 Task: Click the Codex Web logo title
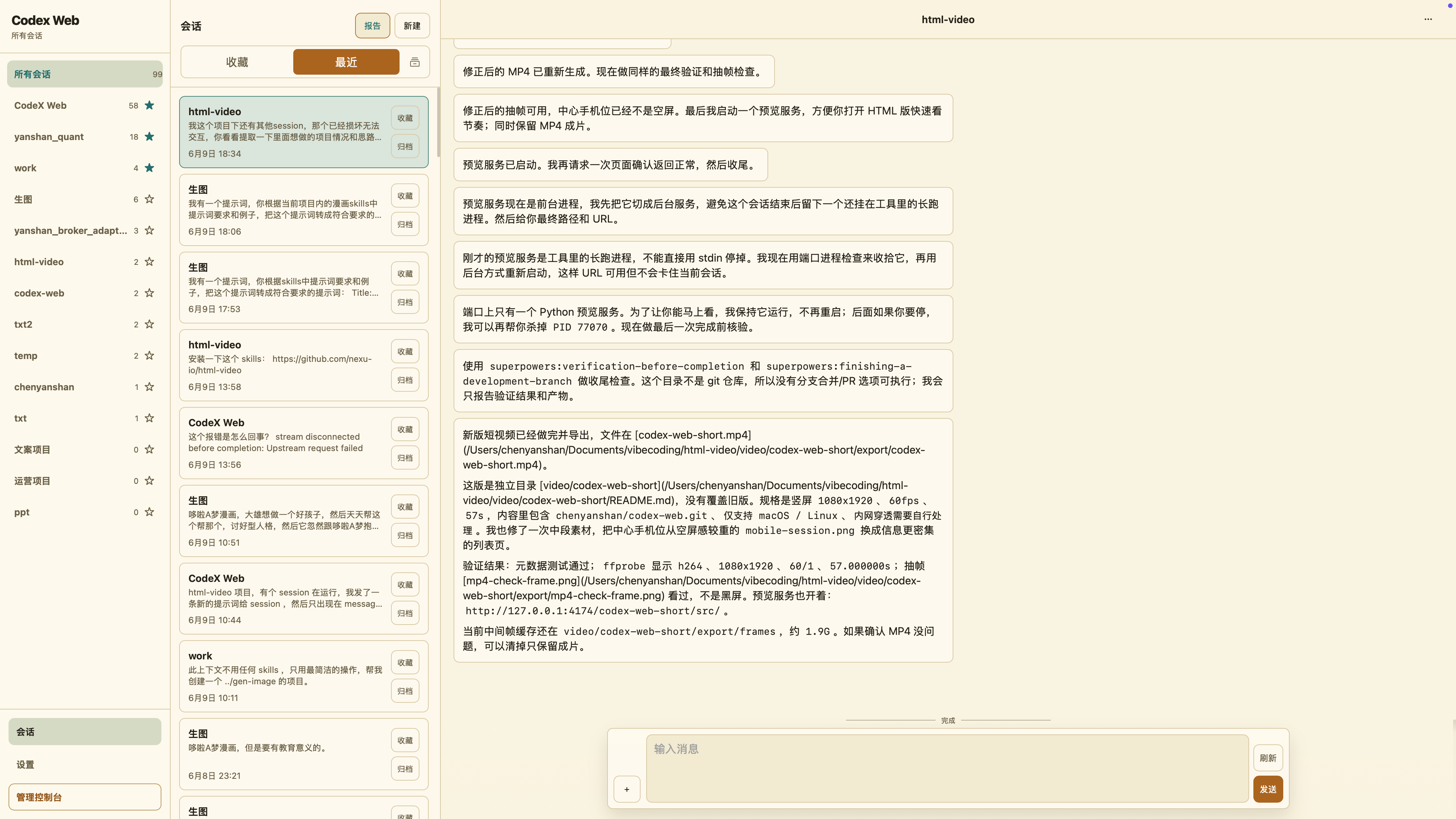(45, 20)
